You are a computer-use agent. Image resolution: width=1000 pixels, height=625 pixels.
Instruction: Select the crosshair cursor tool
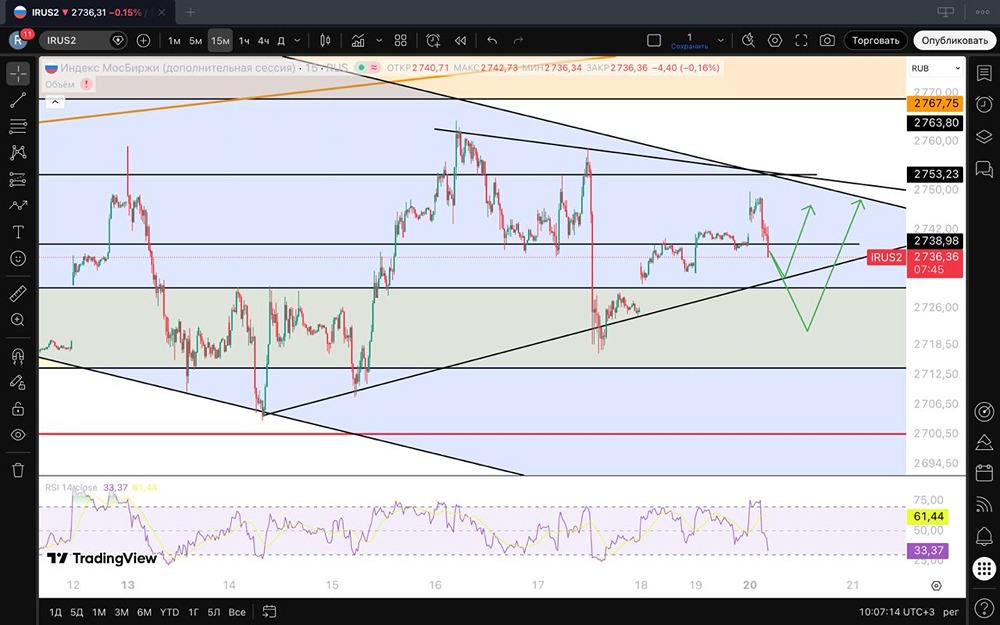(18, 74)
